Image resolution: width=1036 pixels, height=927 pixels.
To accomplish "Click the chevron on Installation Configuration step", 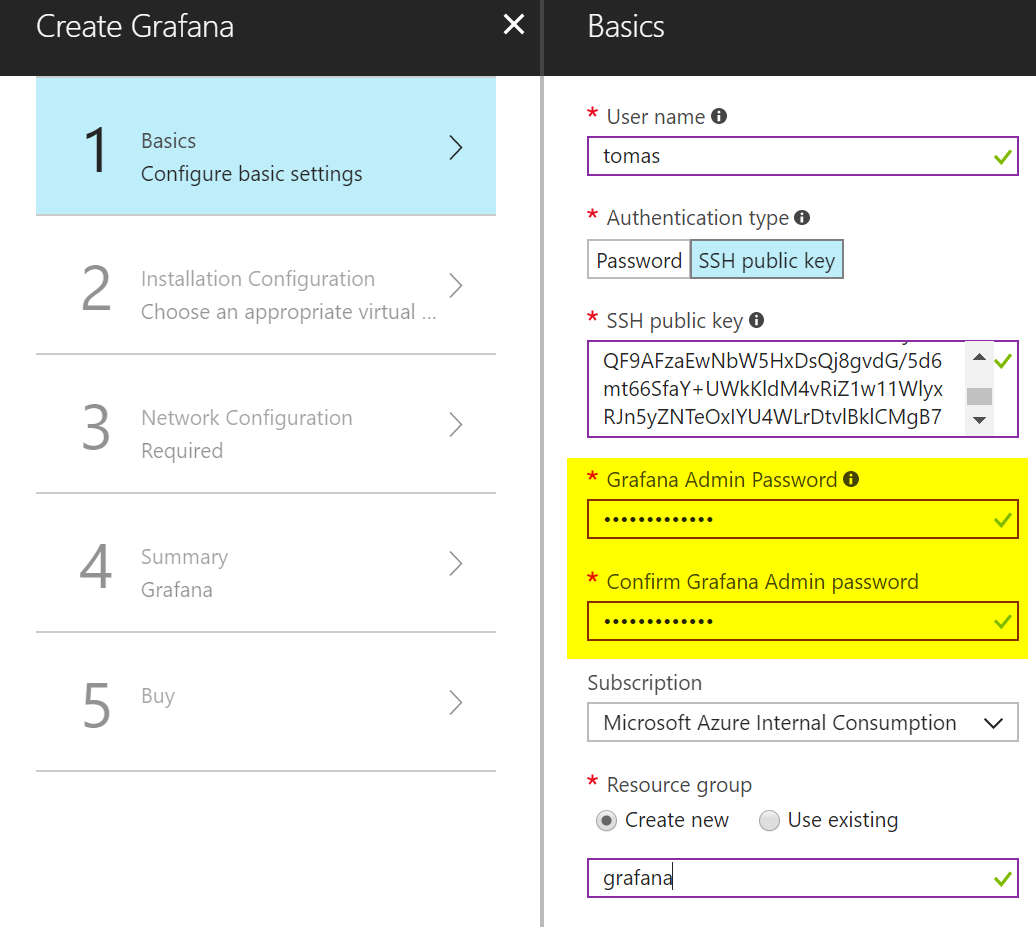I will tap(455, 285).
